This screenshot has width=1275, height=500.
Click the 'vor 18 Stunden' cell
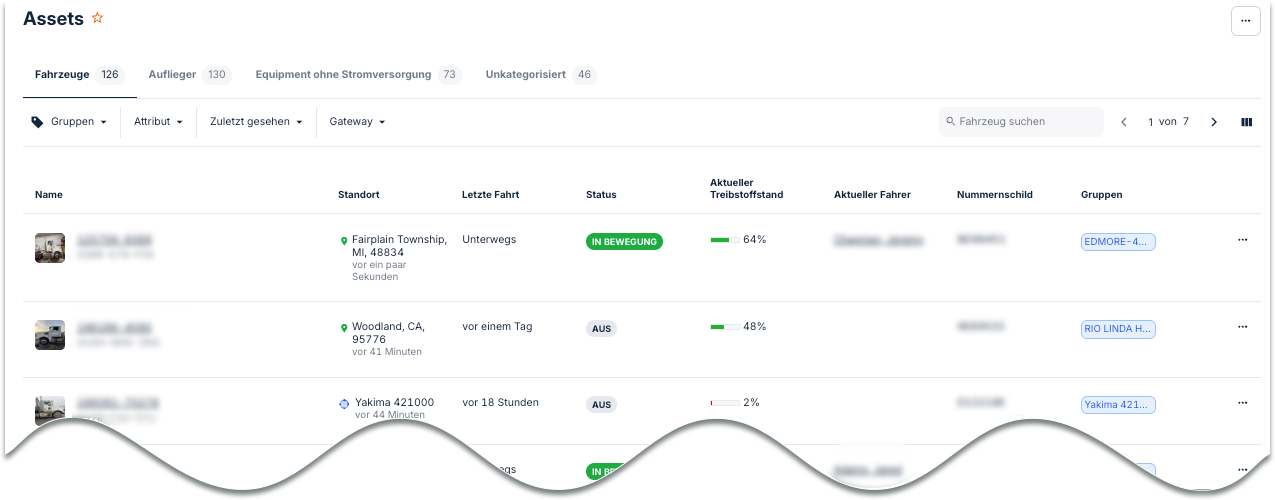pyautogui.click(x=500, y=403)
